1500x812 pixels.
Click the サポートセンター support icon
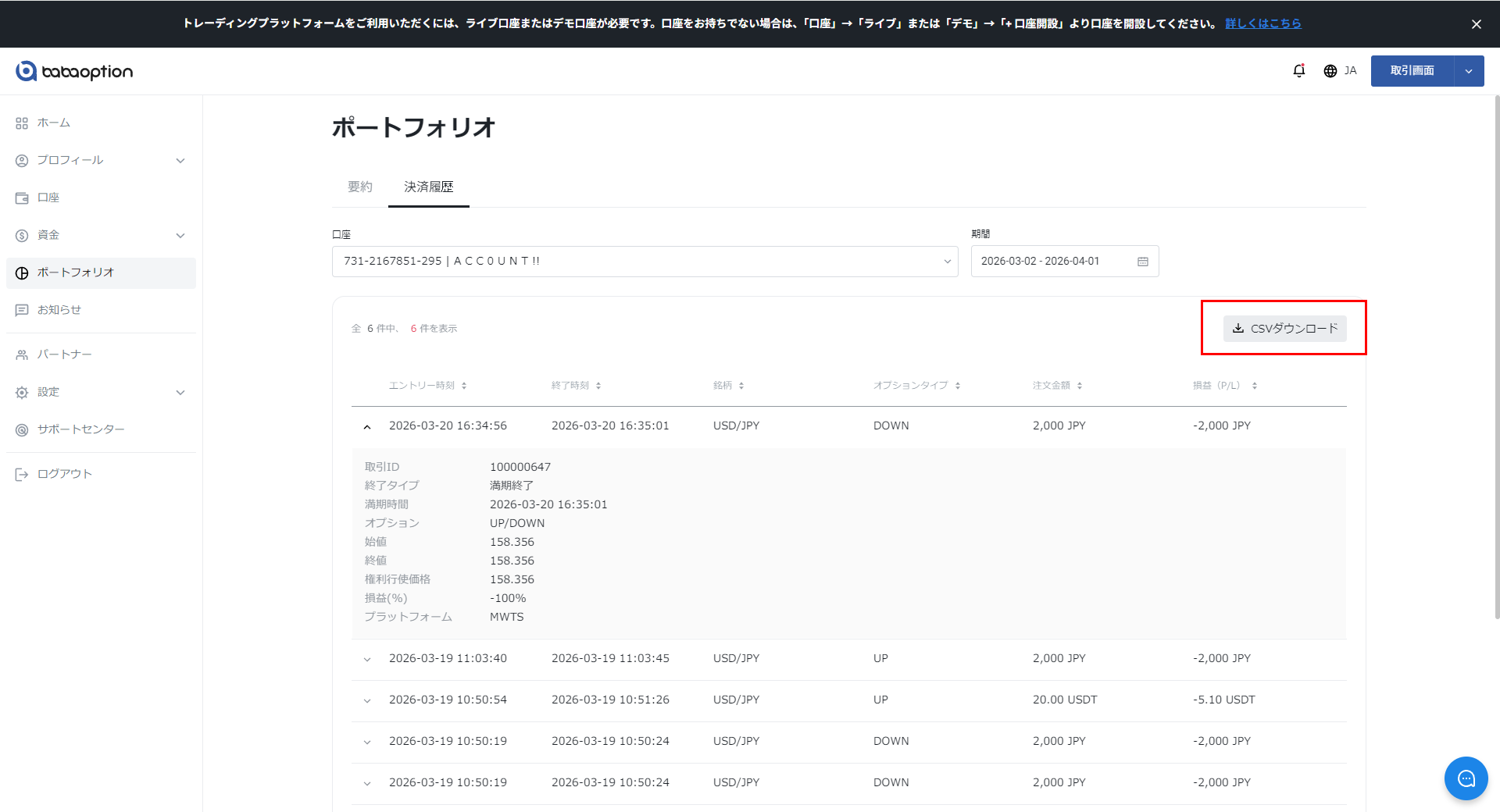pos(21,429)
